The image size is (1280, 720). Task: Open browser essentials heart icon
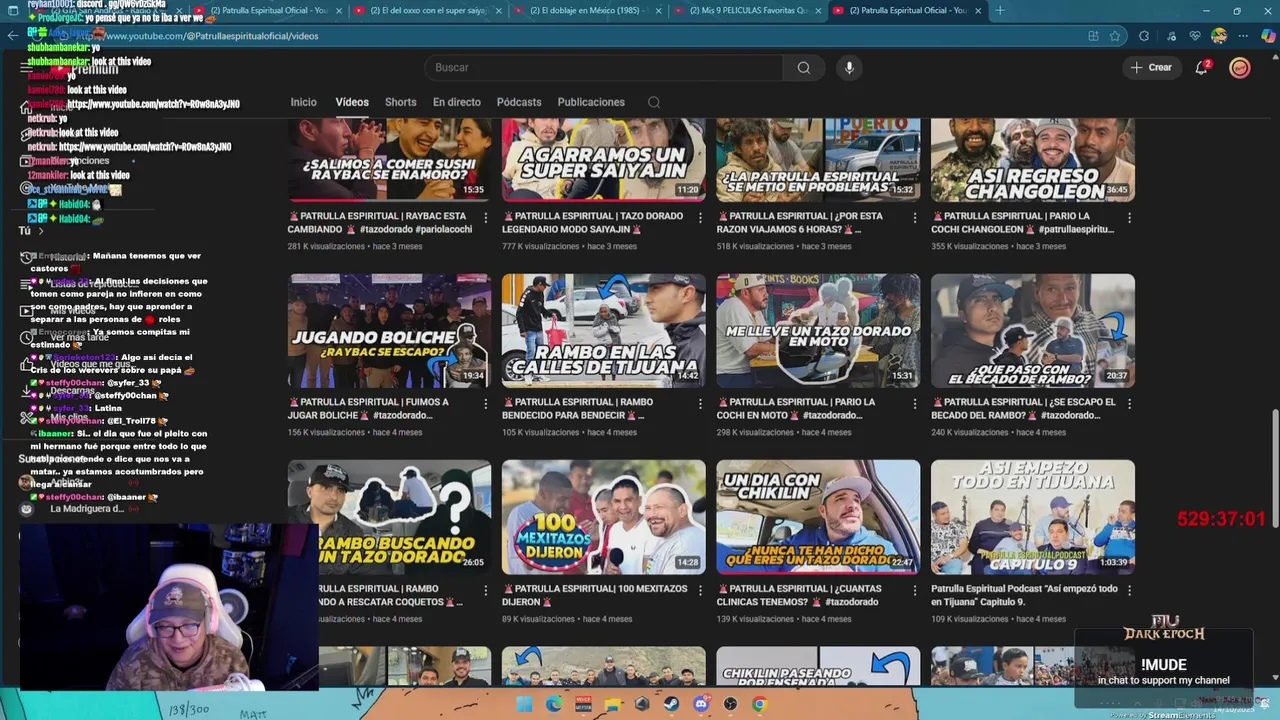pyautogui.click(x=1195, y=36)
